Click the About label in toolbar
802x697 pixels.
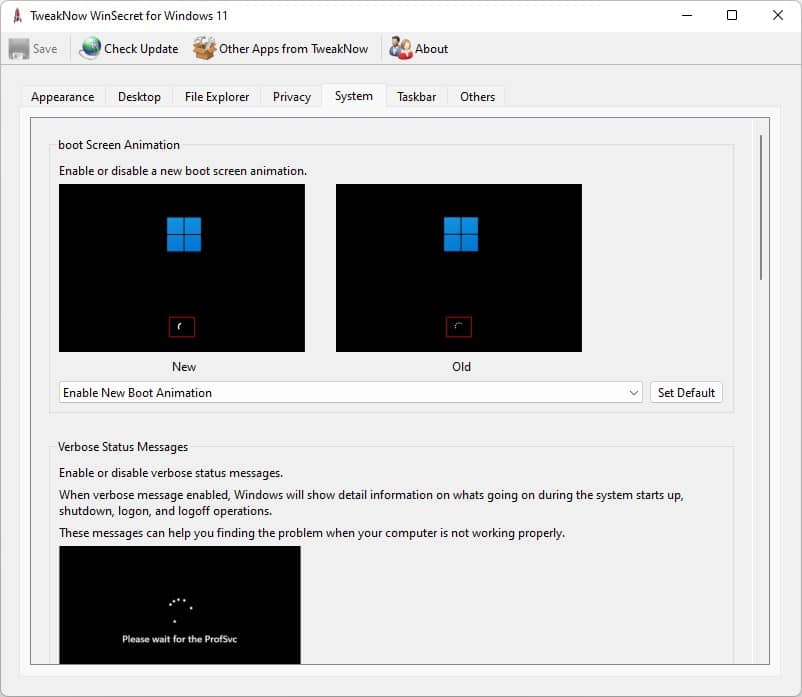click(431, 49)
